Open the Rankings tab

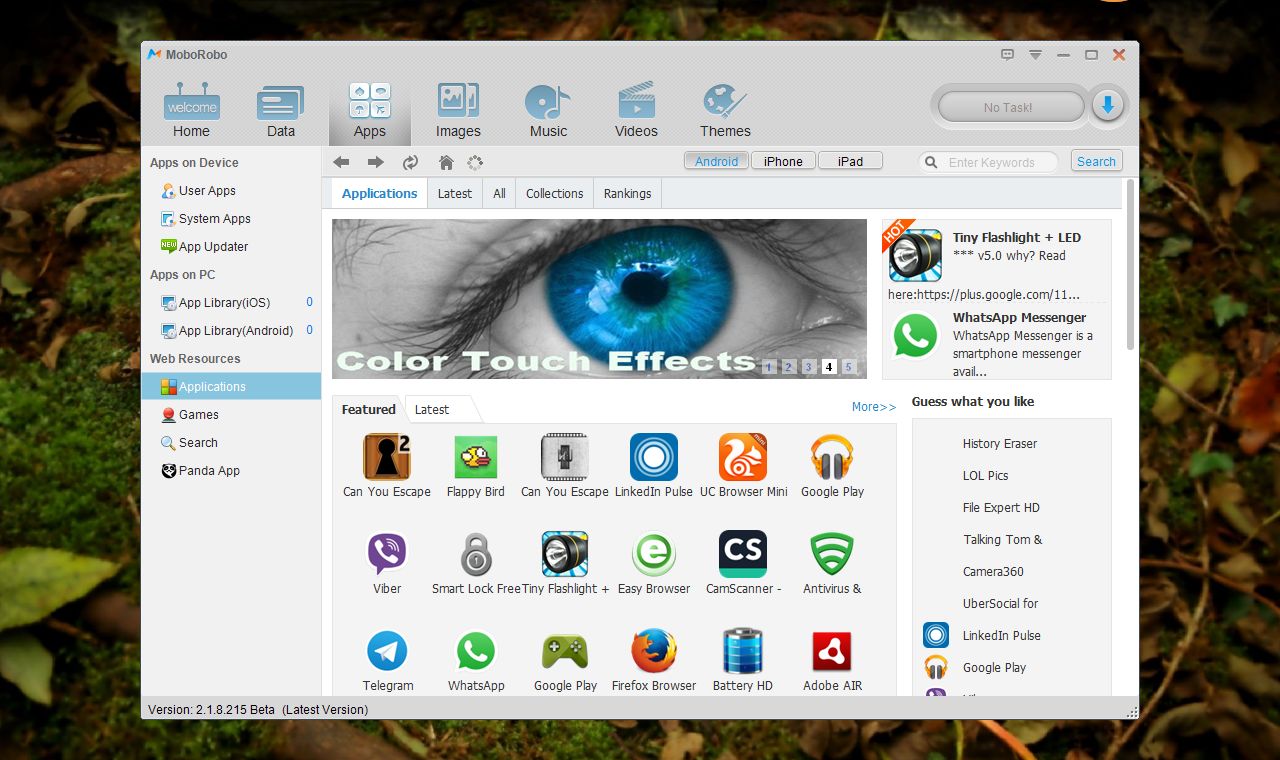point(628,193)
